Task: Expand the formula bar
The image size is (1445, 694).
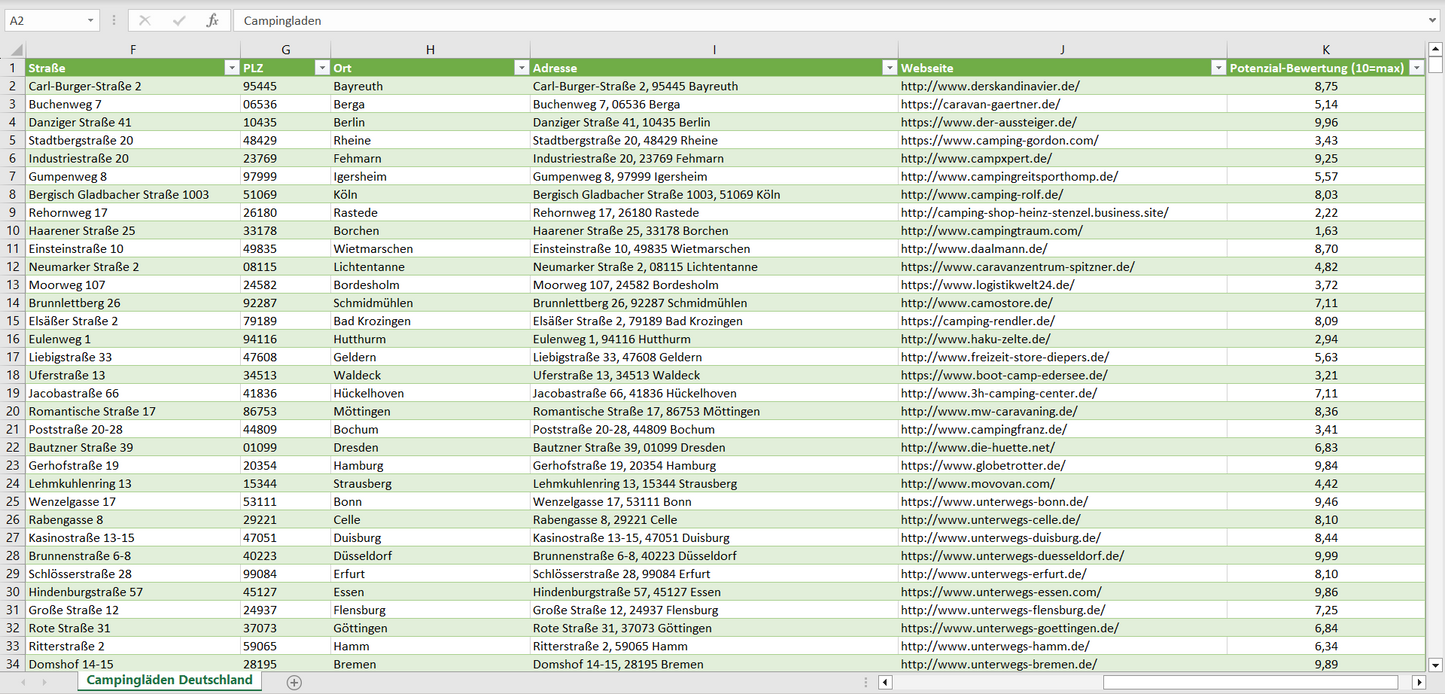Action: [1433, 20]
